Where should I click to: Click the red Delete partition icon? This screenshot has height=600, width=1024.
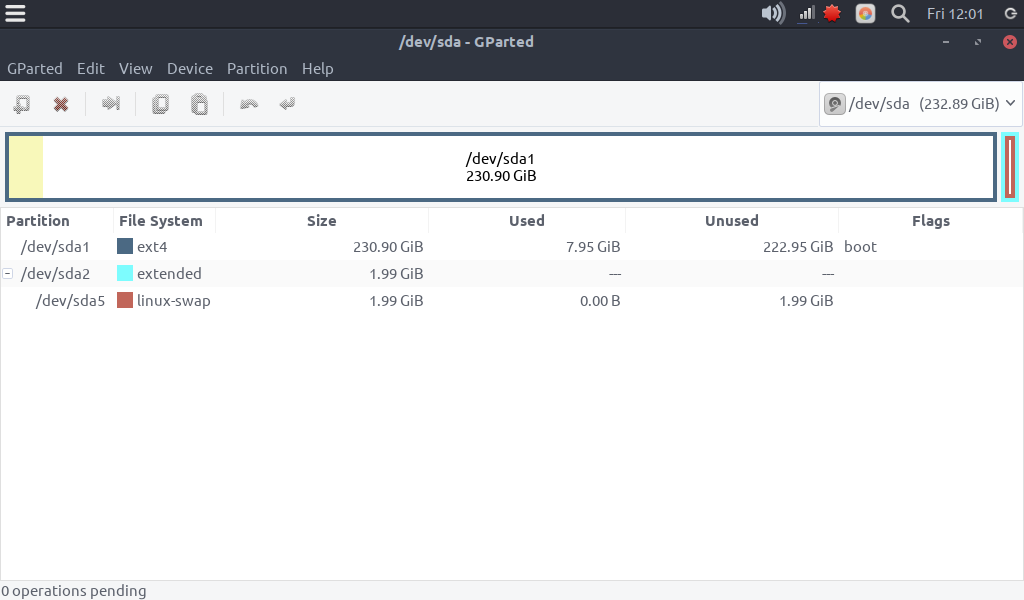pyautogui.click(x=61, y=104)
